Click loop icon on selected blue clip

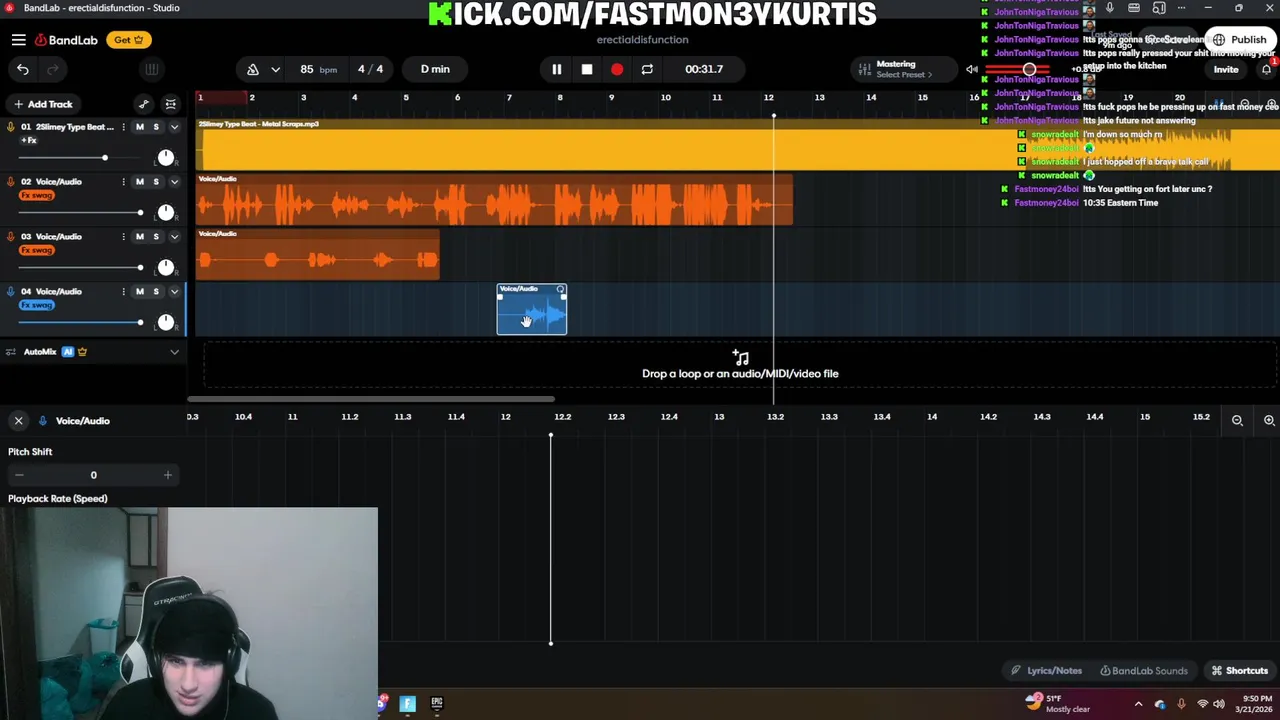click(x=560, y=289)
